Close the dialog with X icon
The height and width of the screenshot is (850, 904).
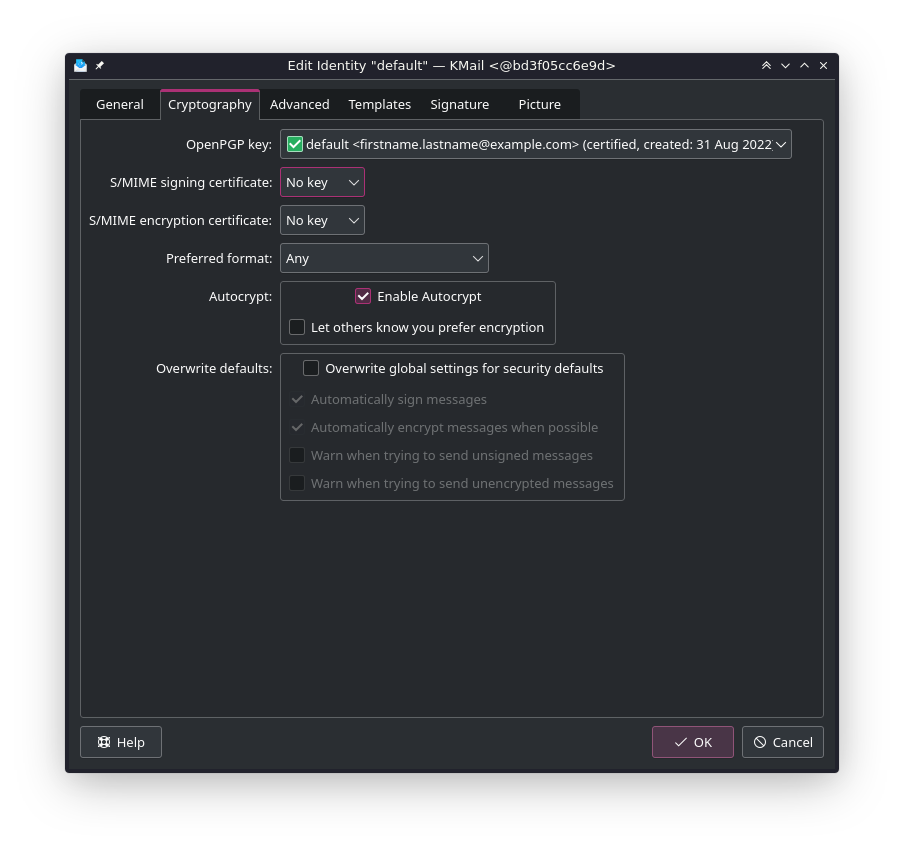(823, 66)
